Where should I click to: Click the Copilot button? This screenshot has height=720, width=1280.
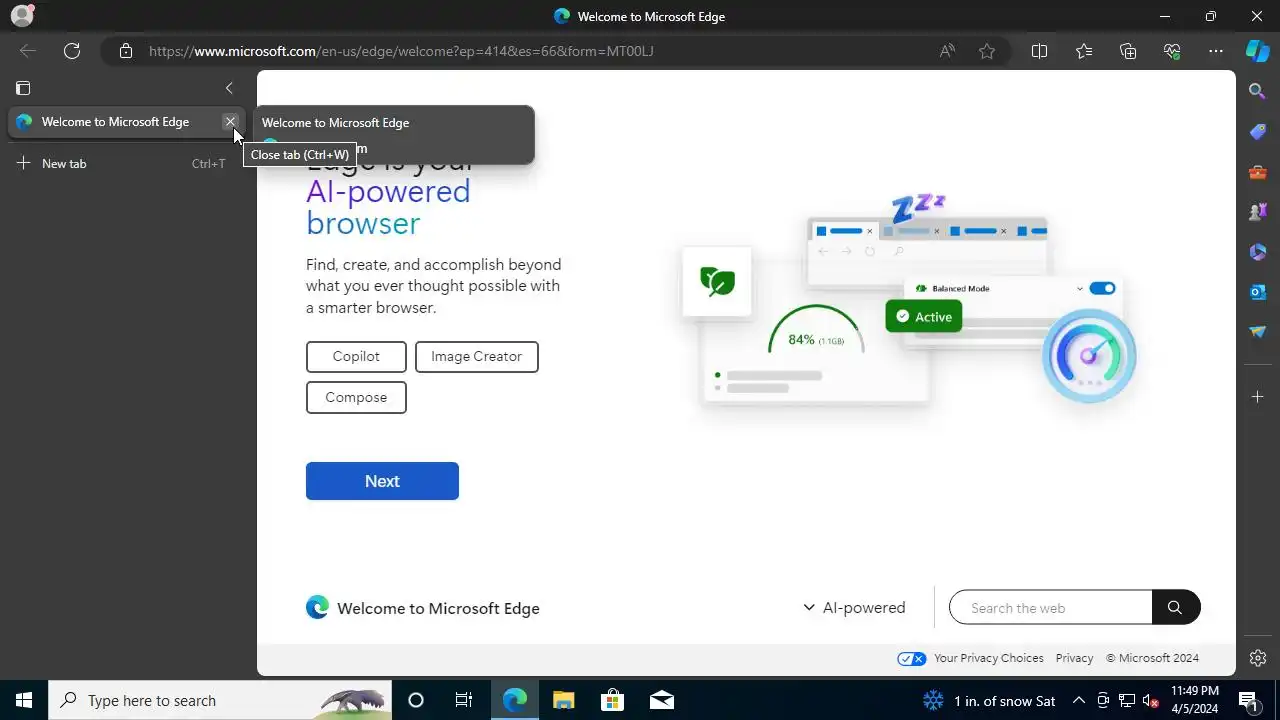pyautogui.click(x=356, y=356)
